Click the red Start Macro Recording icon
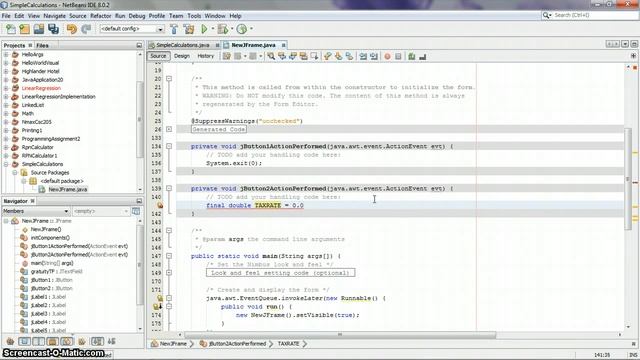The image size is (640, 360). (x=387, y=56)
